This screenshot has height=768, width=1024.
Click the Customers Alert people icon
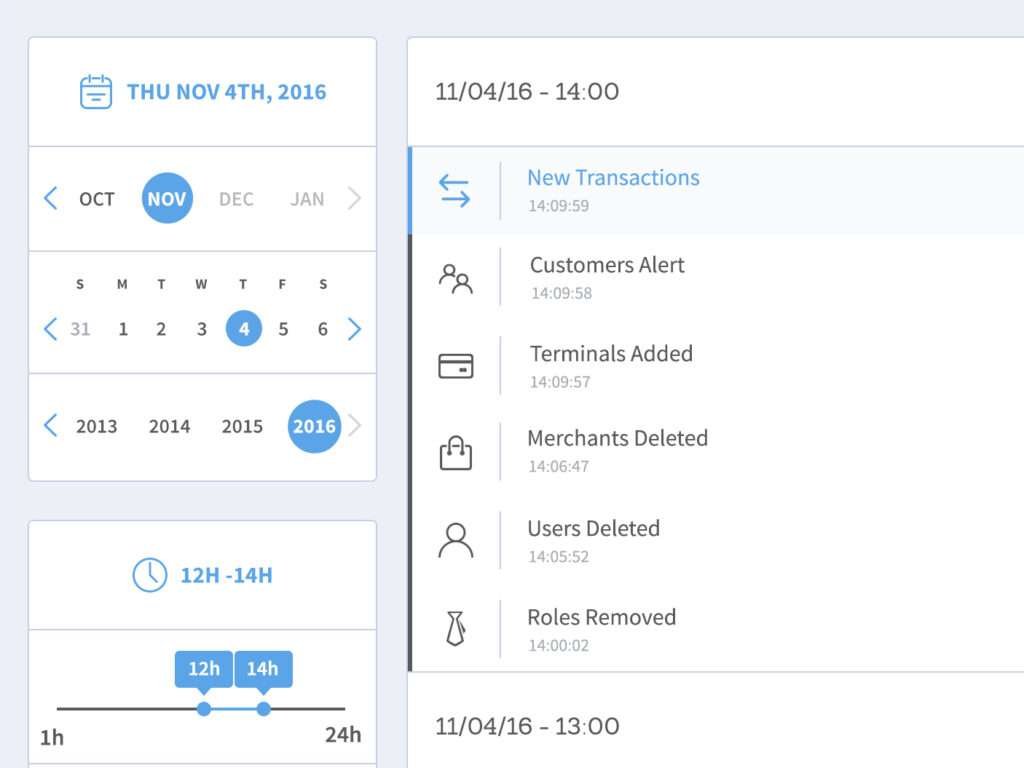pyautogui.click(x=456, y=278)
